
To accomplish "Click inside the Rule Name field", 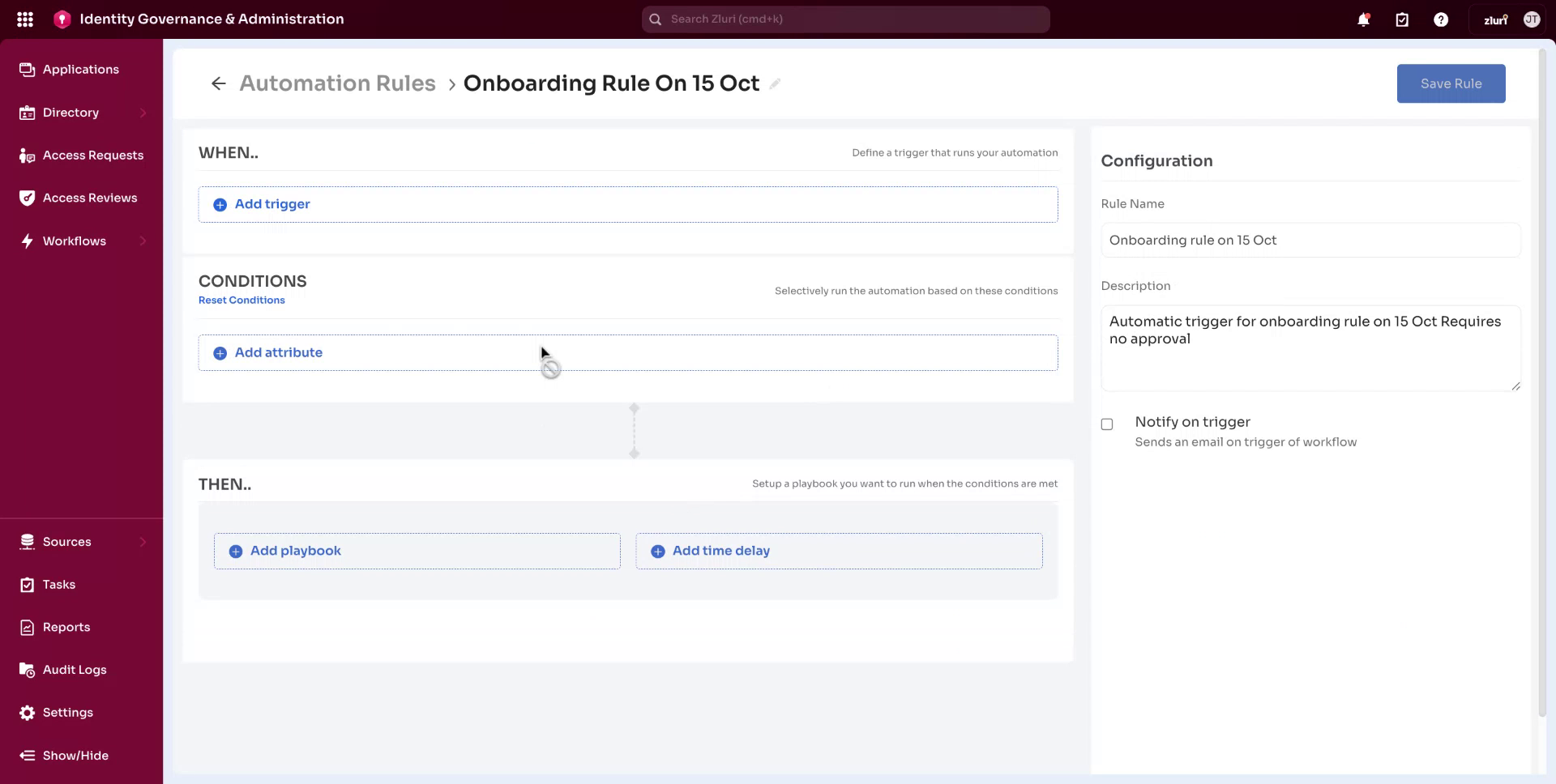I will pos(1310,240).
